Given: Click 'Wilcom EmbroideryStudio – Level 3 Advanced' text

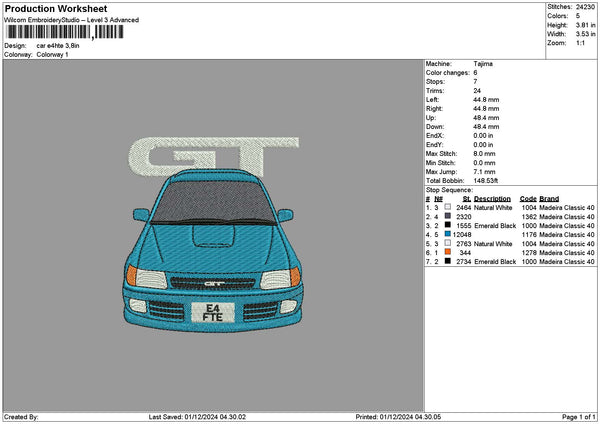Looking at the screenshot, I should pos(71,20).
